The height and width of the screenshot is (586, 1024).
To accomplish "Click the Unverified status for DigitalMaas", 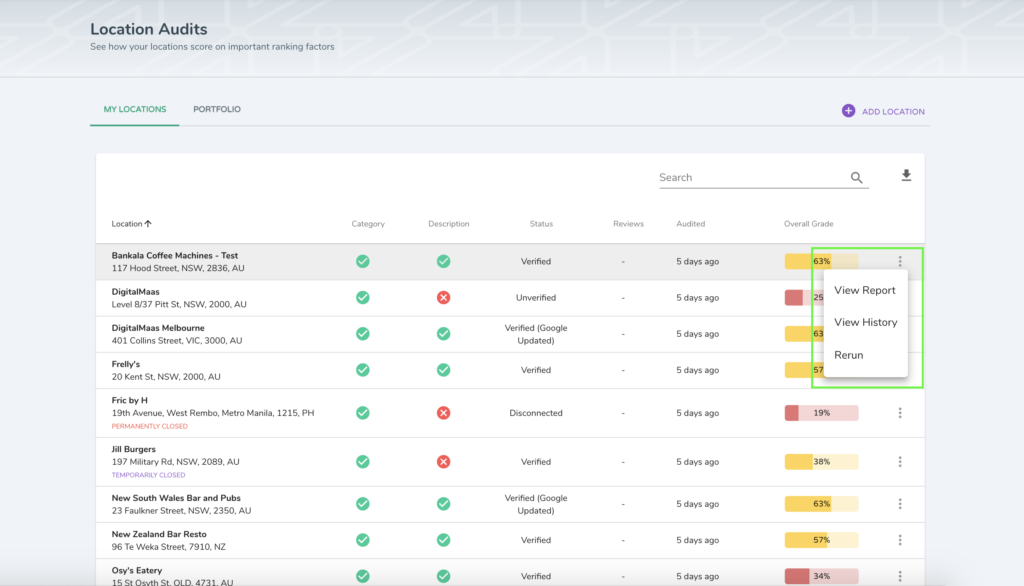I will tap(536, 297).
